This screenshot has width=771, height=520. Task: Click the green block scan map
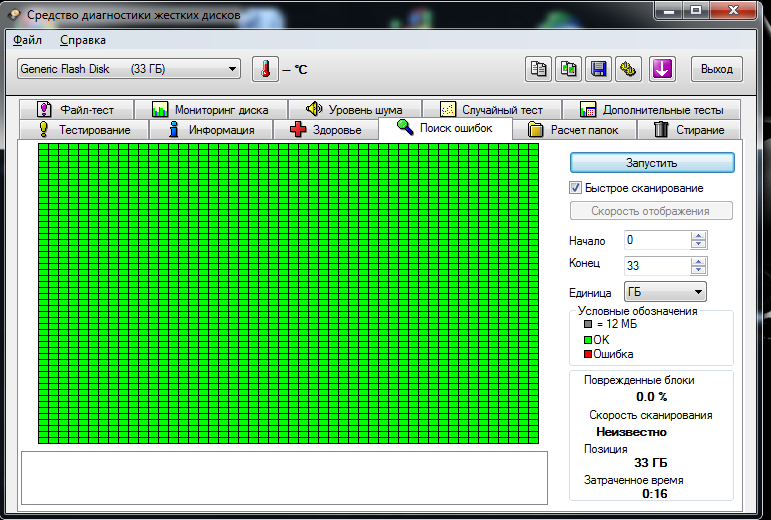(288, 293)
